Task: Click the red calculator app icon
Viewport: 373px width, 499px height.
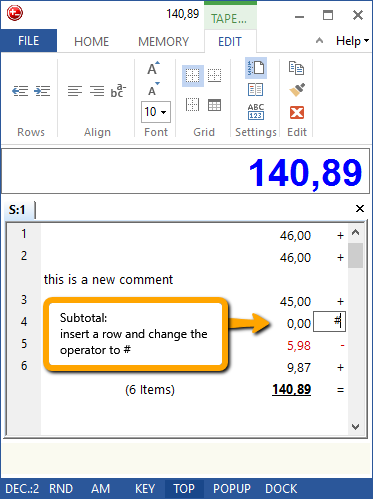Action: click(15, 13)
